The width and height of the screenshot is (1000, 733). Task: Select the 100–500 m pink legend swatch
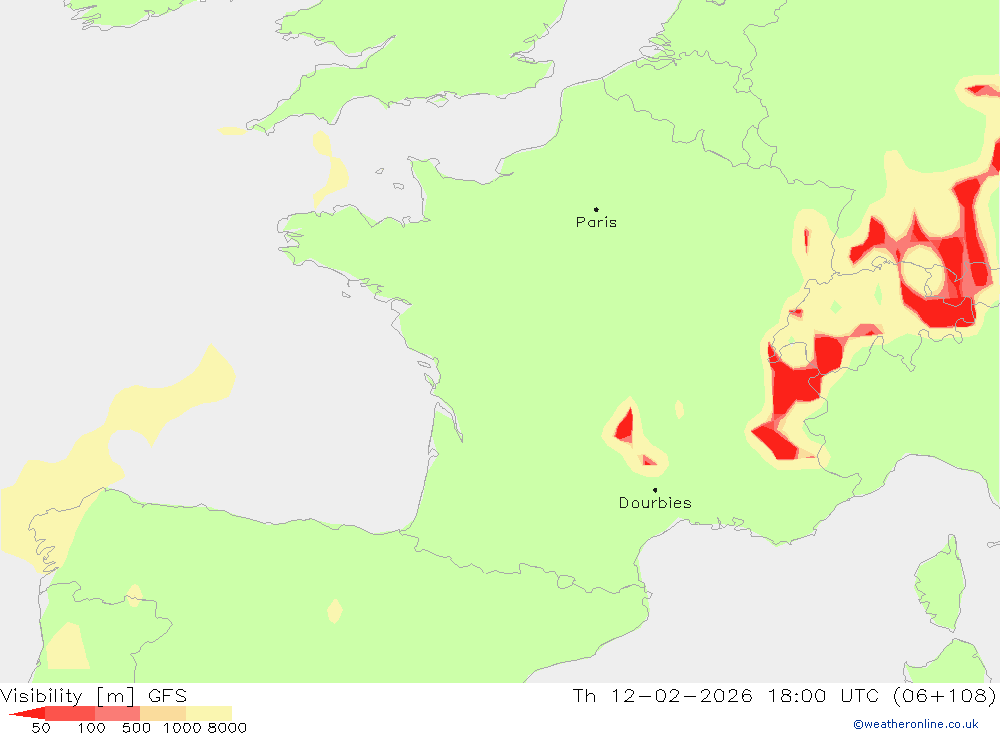point(117,713)
